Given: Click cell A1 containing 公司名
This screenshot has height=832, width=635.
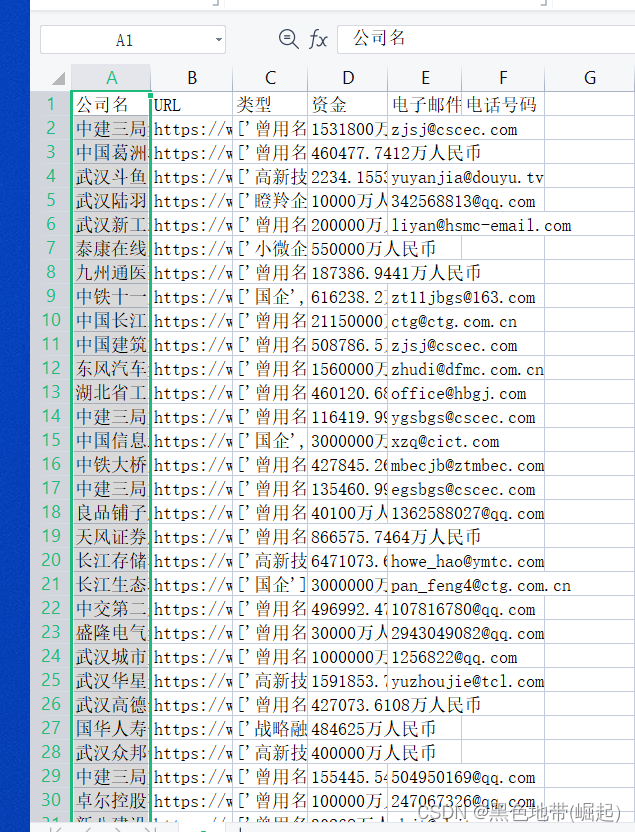Looking at the screenshot, I should (111, 104).
